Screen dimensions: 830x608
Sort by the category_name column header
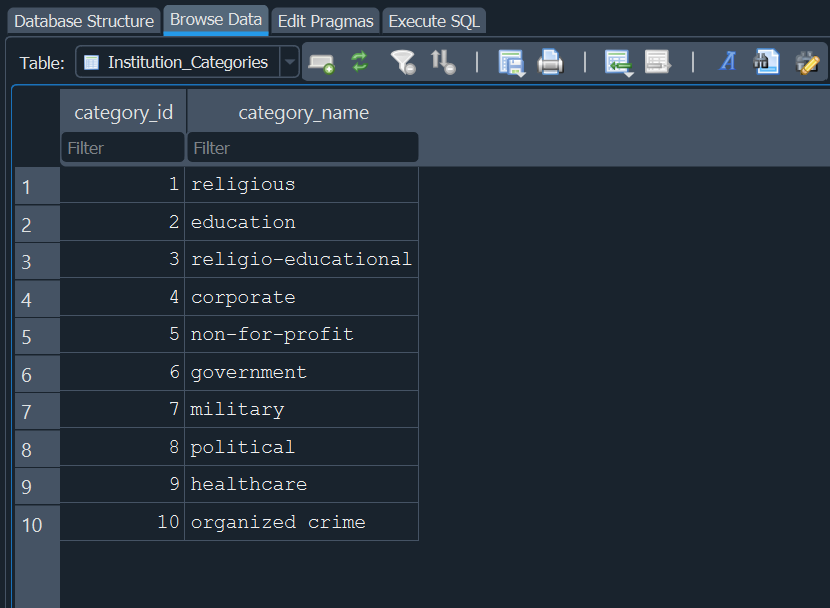point(303,112)
